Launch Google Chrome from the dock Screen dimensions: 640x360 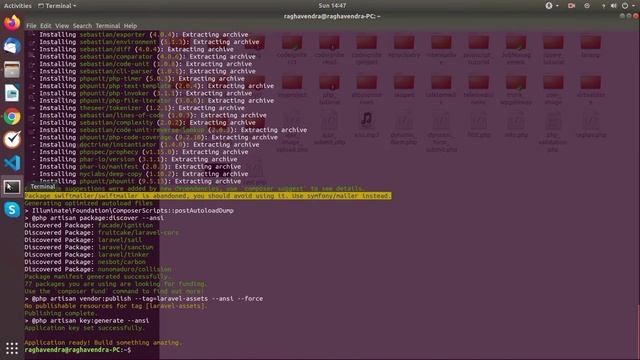coord(12,117)
